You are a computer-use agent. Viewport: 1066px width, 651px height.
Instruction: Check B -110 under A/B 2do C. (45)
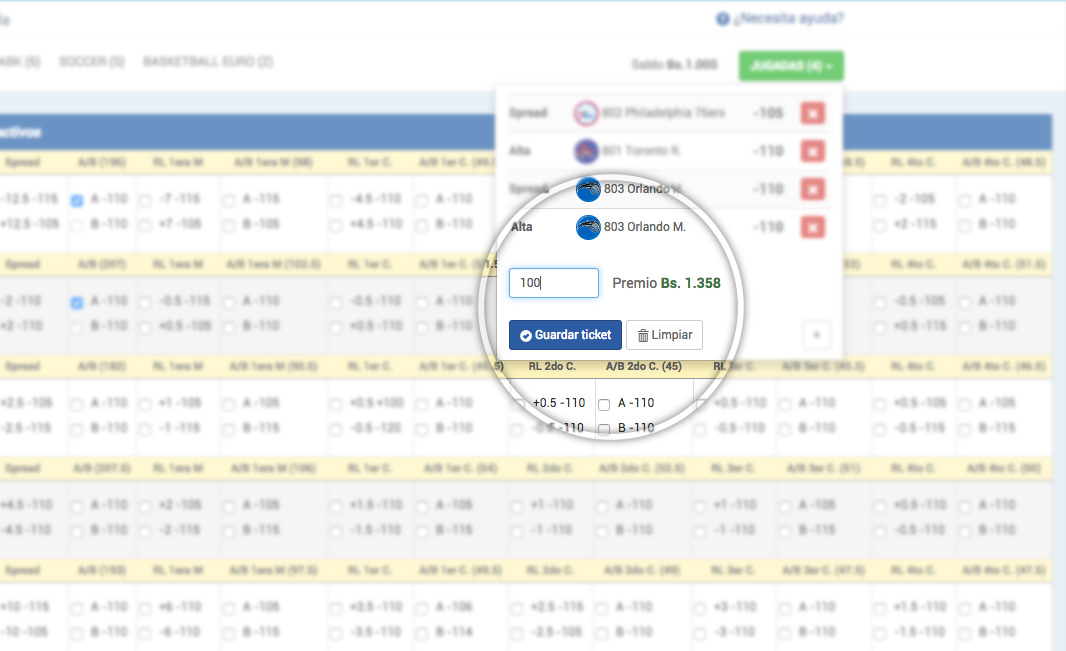(604, 429)
